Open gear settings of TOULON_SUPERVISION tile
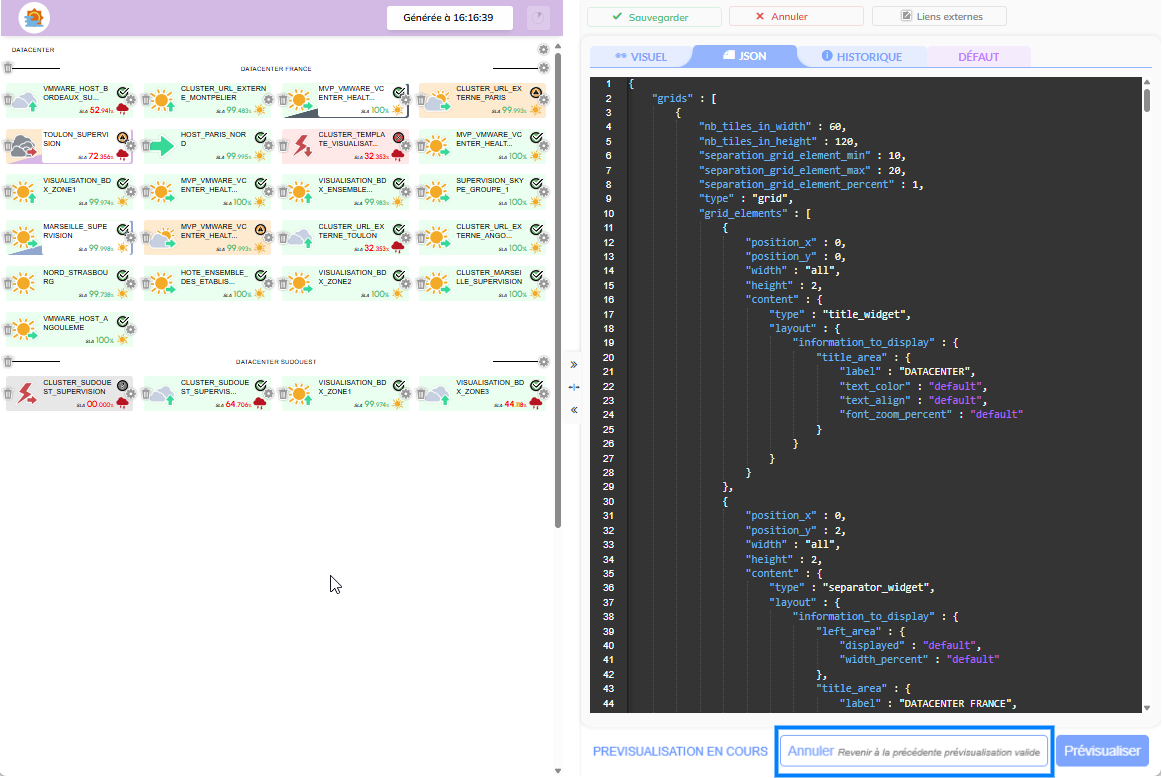The height and width of the screenshot is (778, 1162). point(131,146)
